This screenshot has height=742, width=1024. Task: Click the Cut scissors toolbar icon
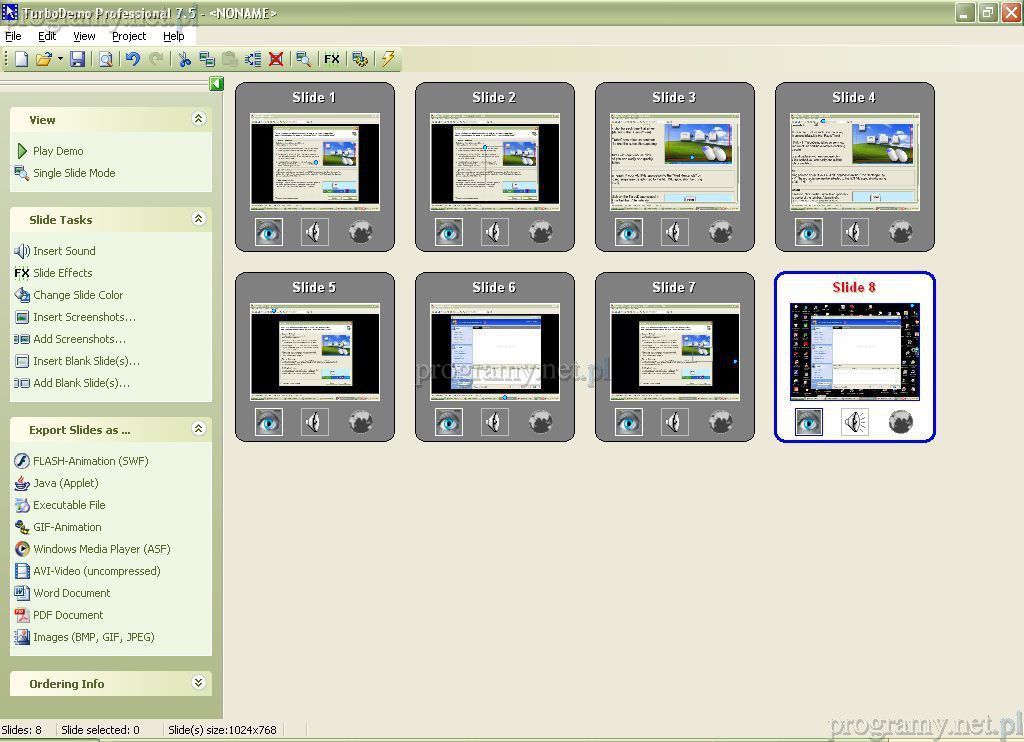184,60
